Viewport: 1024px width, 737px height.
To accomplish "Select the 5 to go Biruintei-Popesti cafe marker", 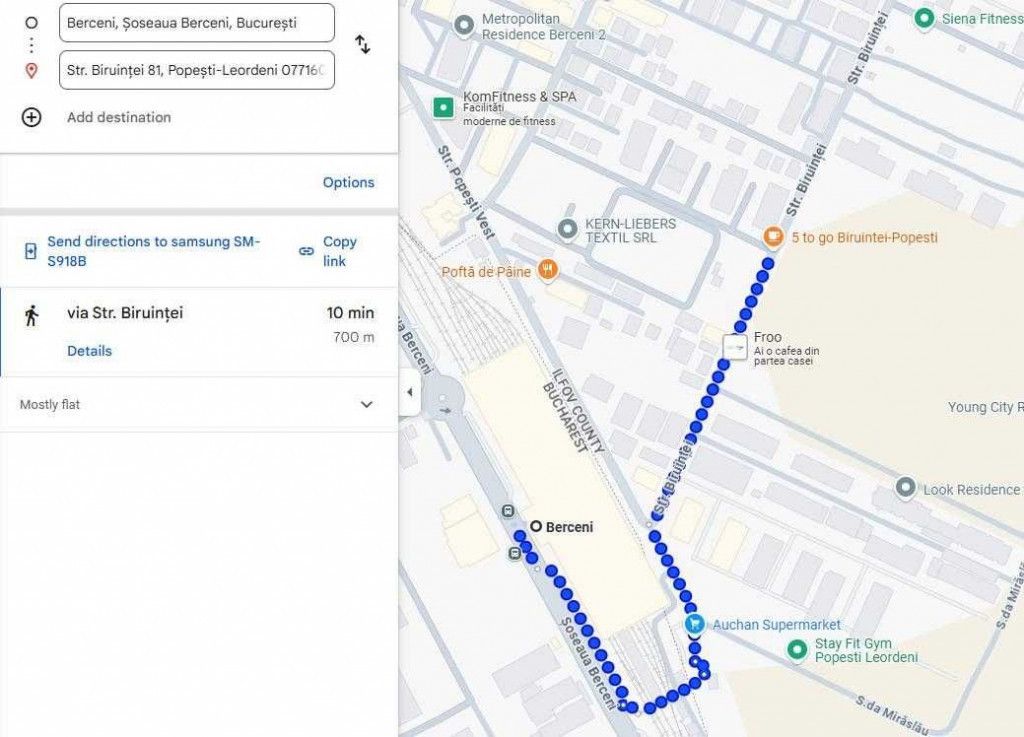I will [773, 238].
